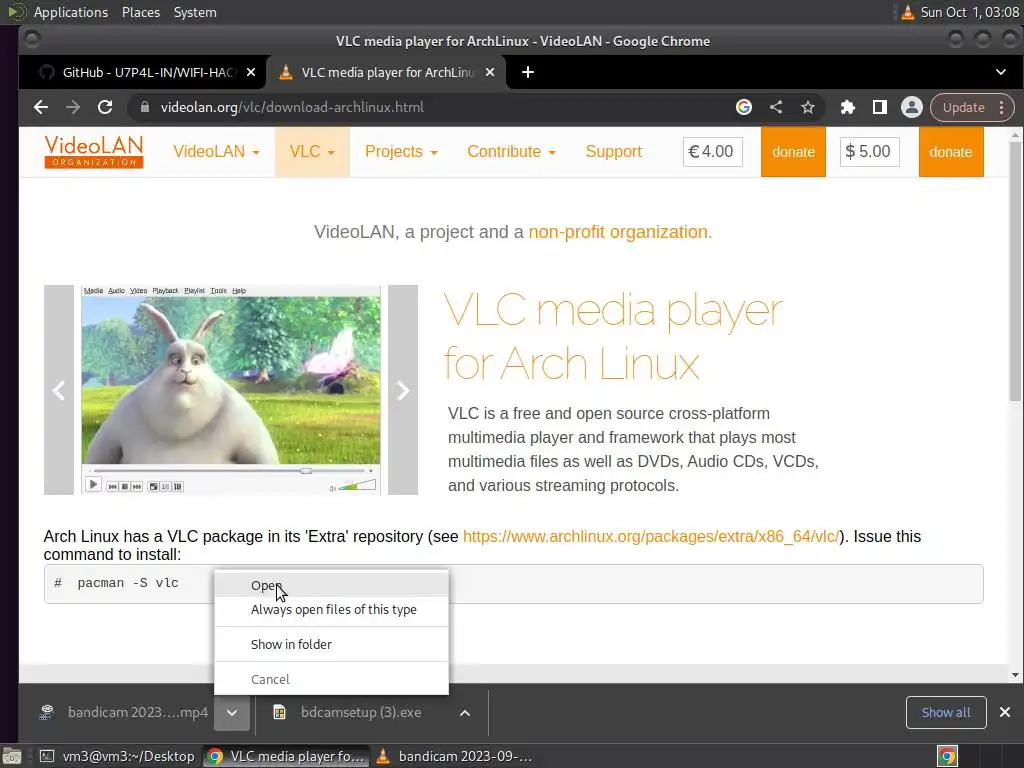Share this page via share icon
Screen dimensions: 1024x768
tap(776, 107)
